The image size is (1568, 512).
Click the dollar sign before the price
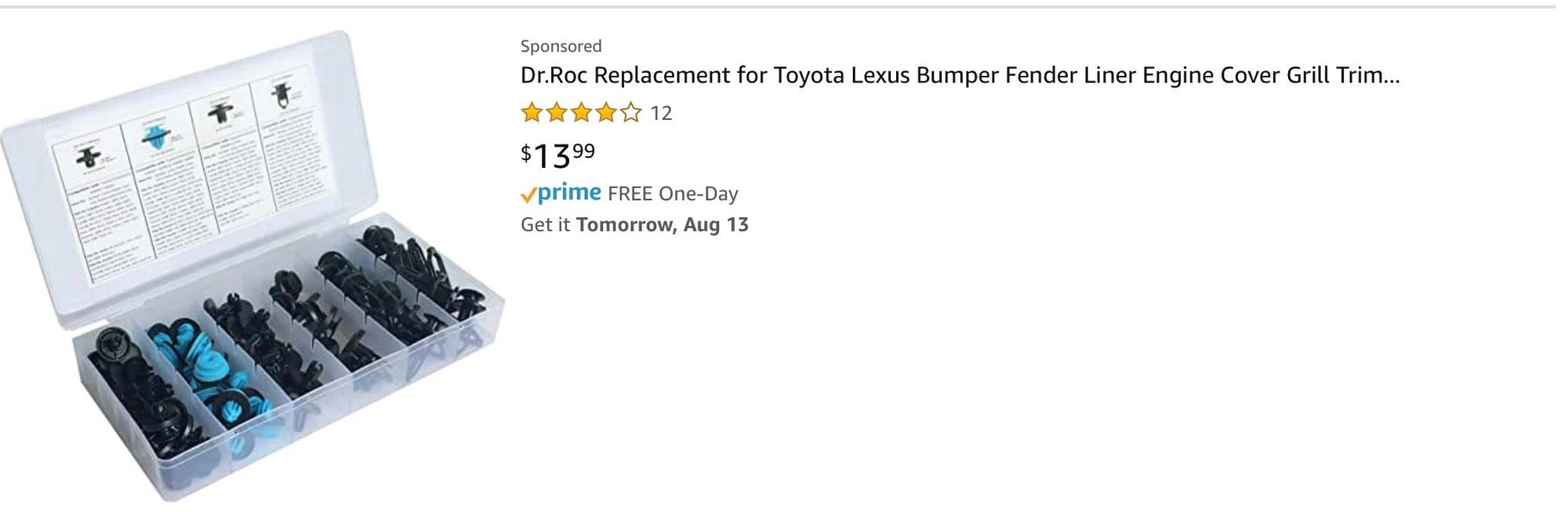[x=525, y=151]
